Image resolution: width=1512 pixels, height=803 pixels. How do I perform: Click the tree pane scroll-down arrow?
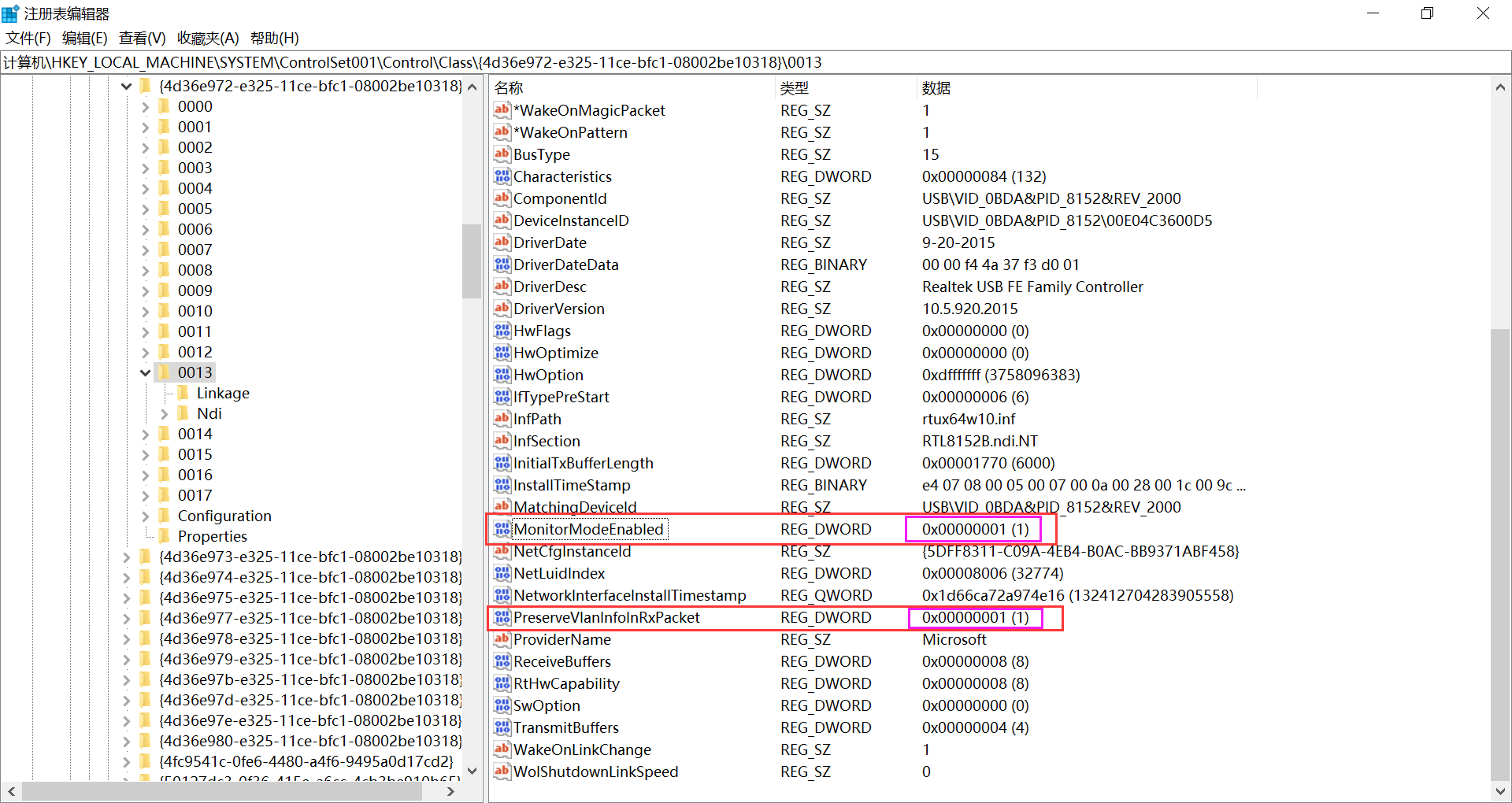(472, 771)
